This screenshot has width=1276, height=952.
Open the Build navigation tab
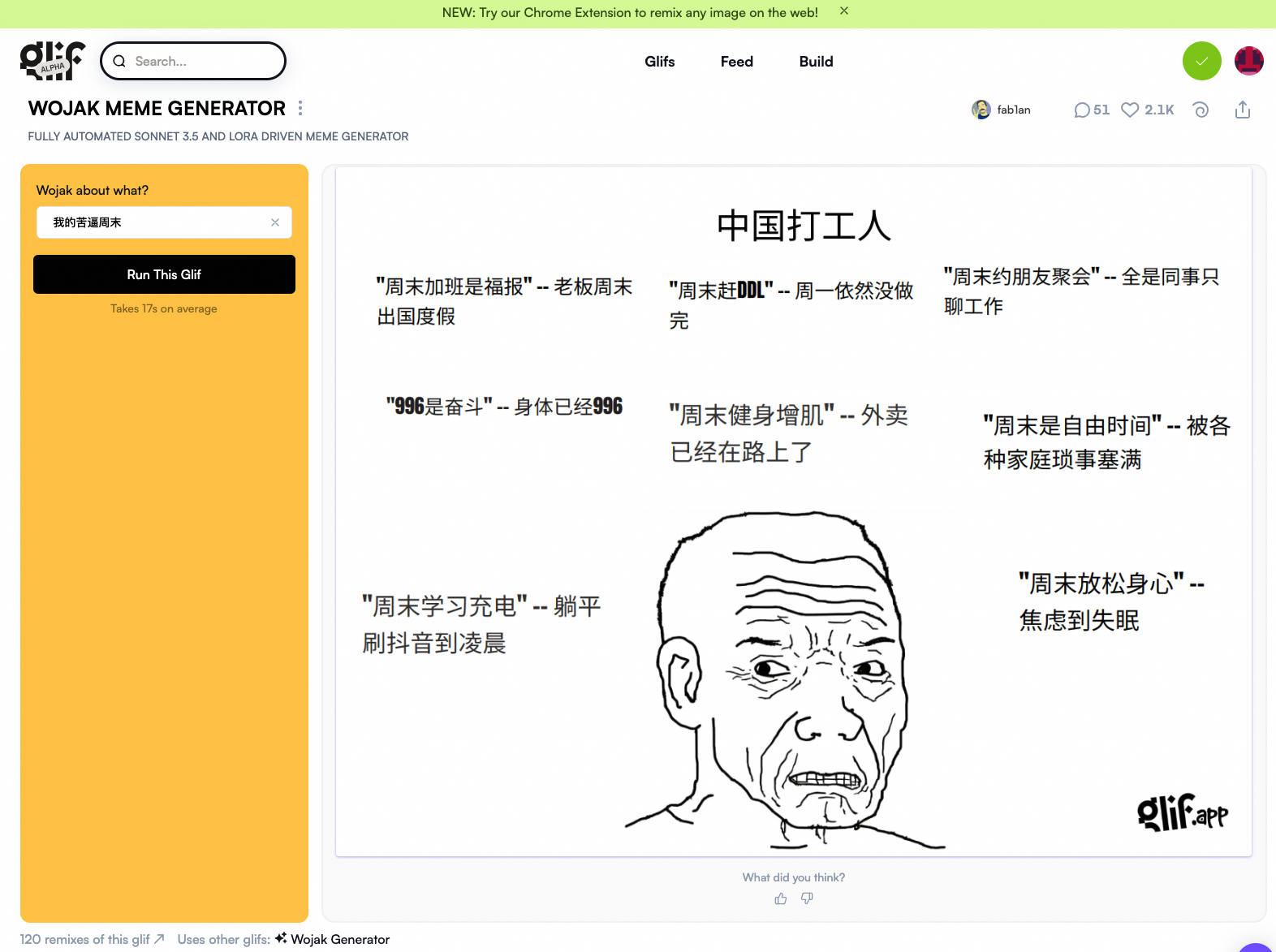click(x=816, y=62)
